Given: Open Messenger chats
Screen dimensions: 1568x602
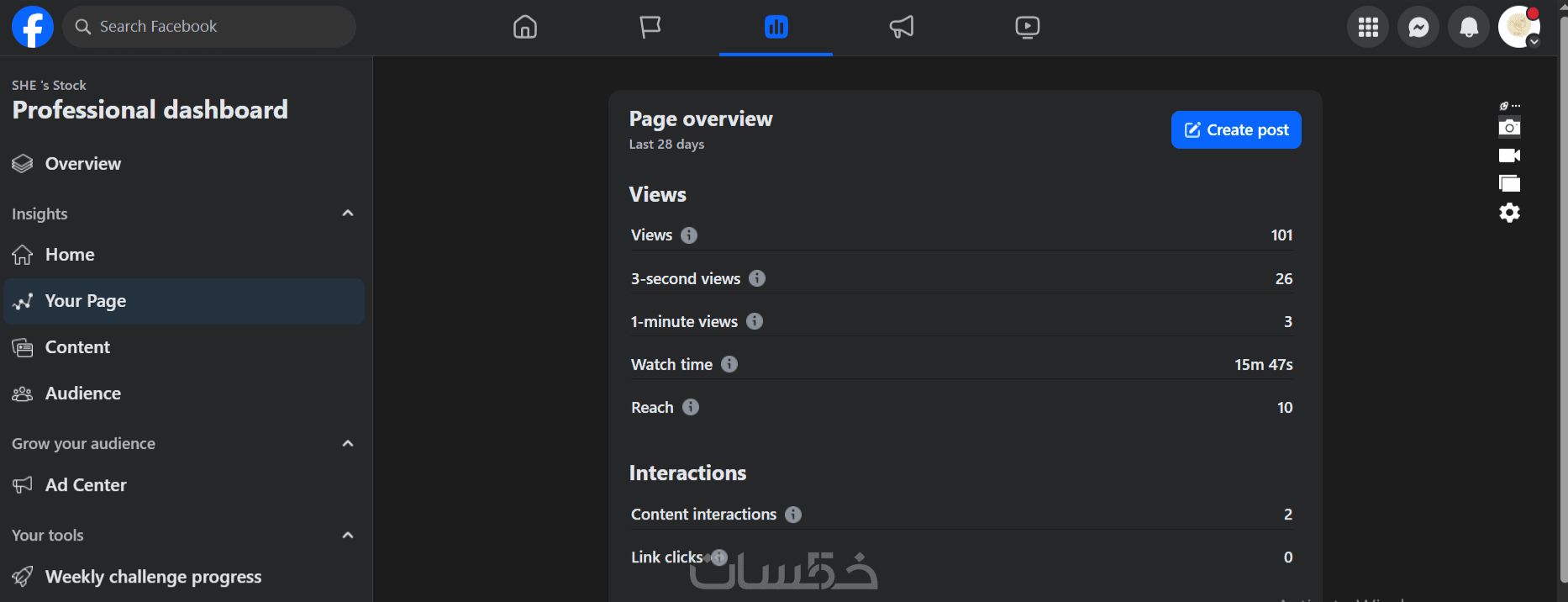Looking at the screenshot, I should tap(1418, 28).
